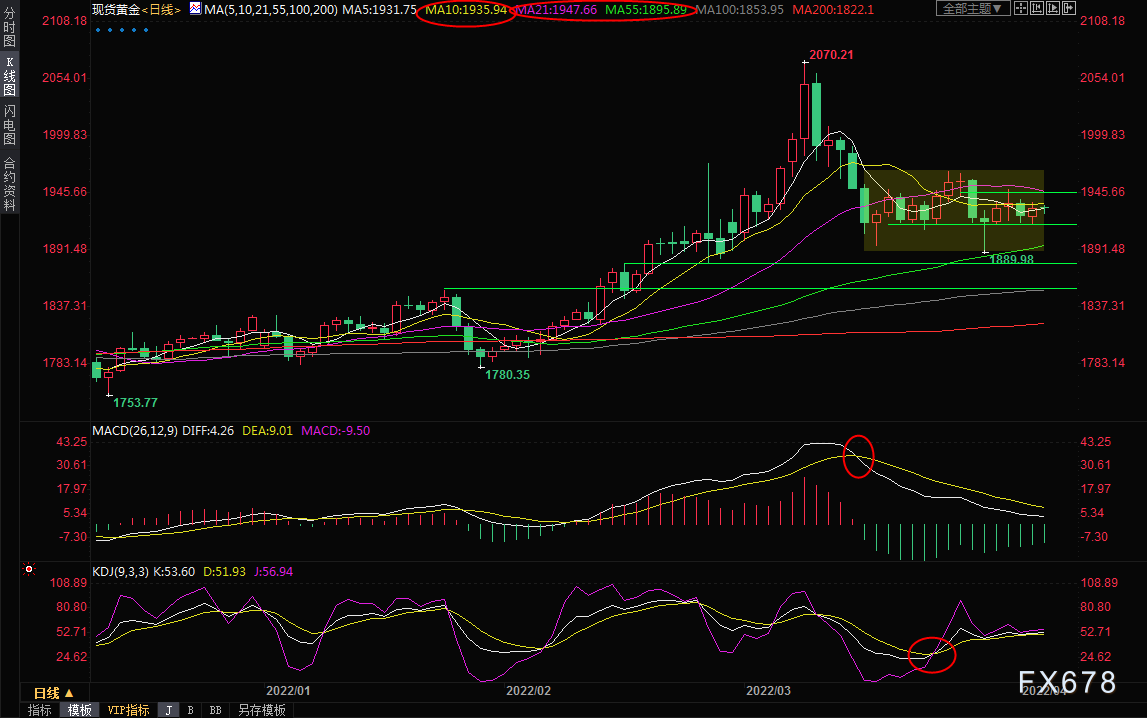This screenshot has width=1147, height=718.
Task: Click the 指标 indicators button
Action: tap(40, 710)
